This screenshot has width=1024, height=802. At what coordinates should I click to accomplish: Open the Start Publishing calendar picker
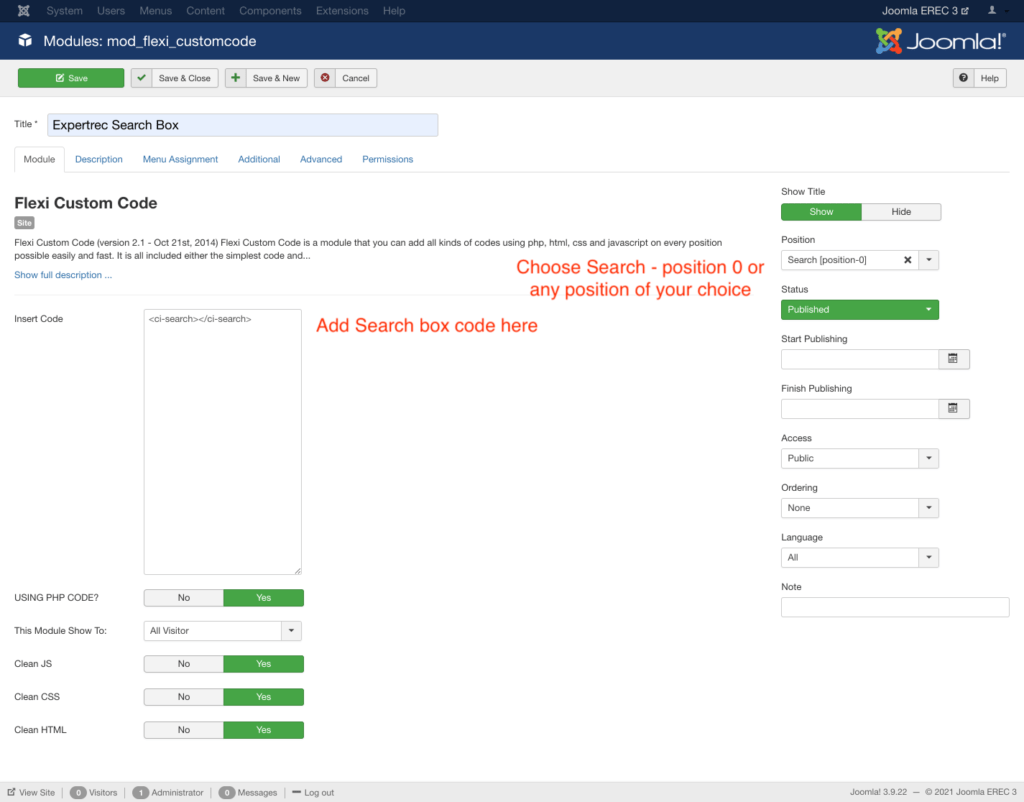[x=953, y=359]
